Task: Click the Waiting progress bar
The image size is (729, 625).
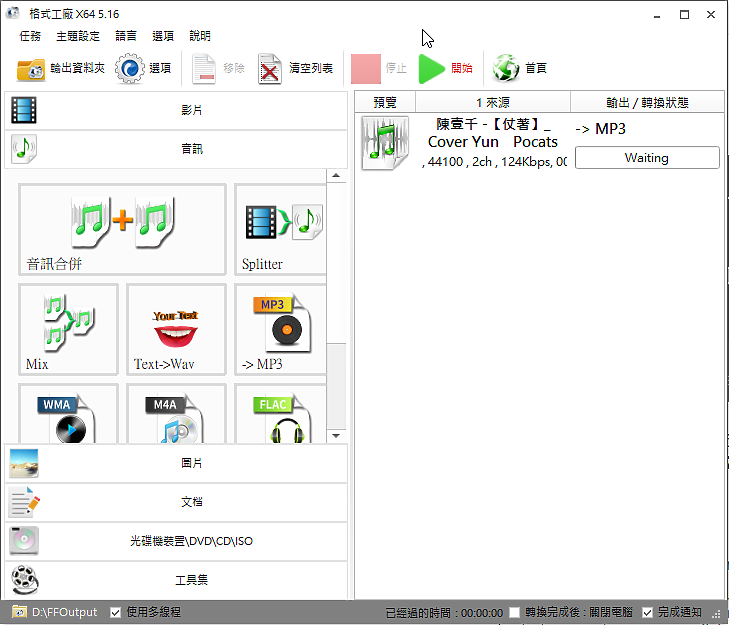Action: click(x=647, y=158)
